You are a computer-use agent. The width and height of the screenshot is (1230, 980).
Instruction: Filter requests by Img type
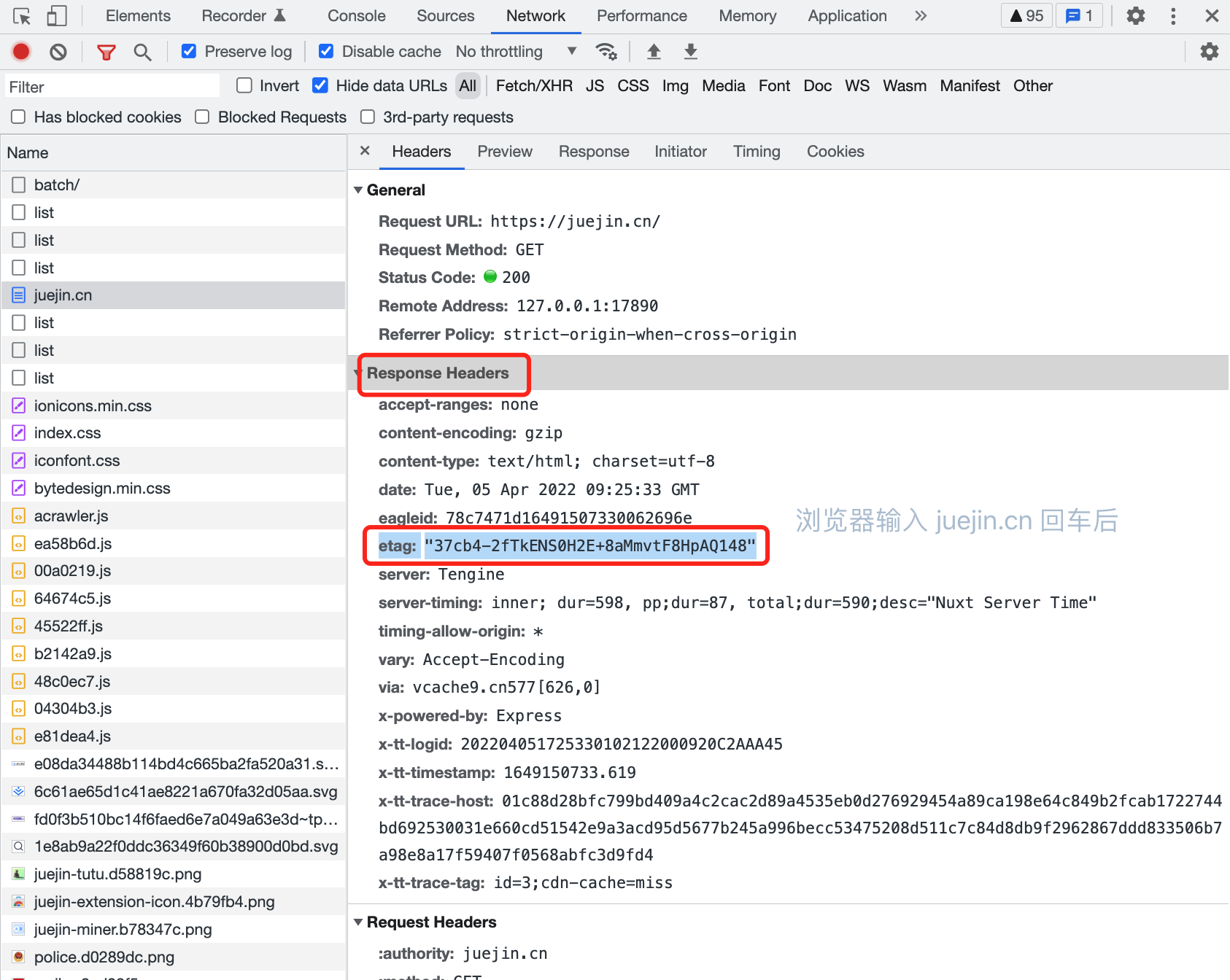[675, 86]
